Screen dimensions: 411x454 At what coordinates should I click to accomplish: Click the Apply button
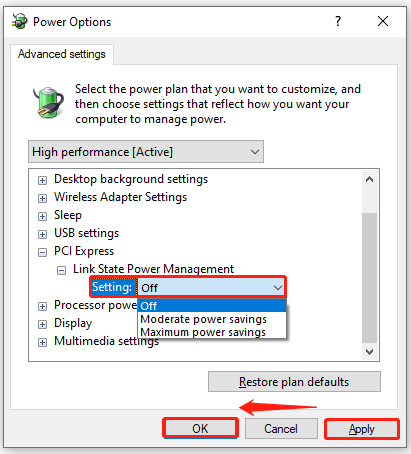pos(362,429)
